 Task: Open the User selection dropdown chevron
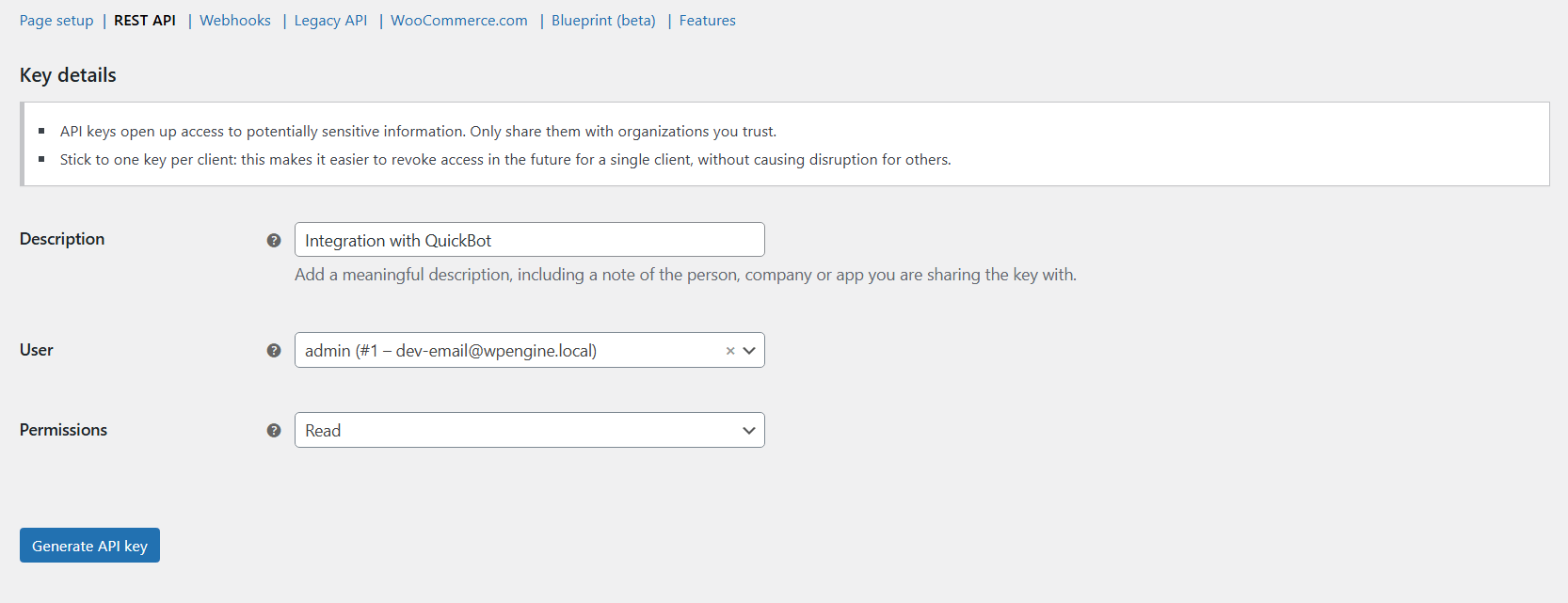(x=749, y=350)
